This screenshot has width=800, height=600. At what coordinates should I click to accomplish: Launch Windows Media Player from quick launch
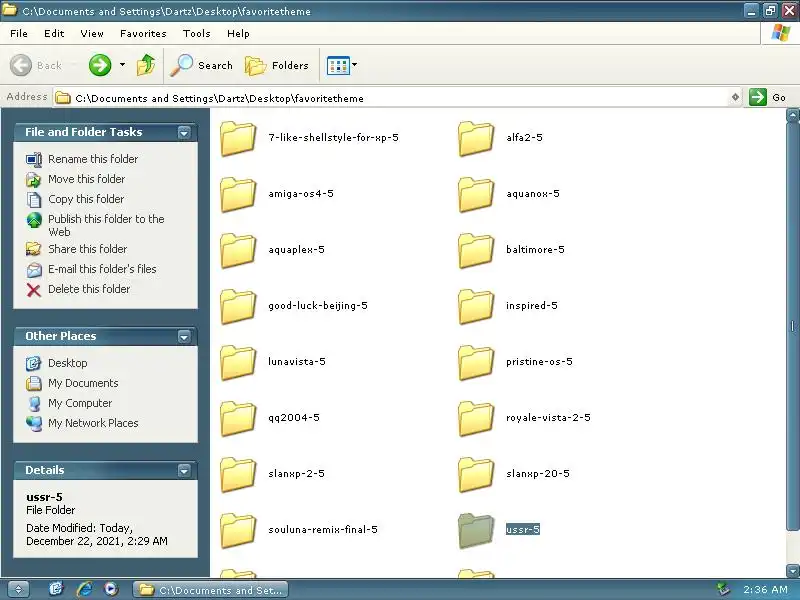coord(111,589)
